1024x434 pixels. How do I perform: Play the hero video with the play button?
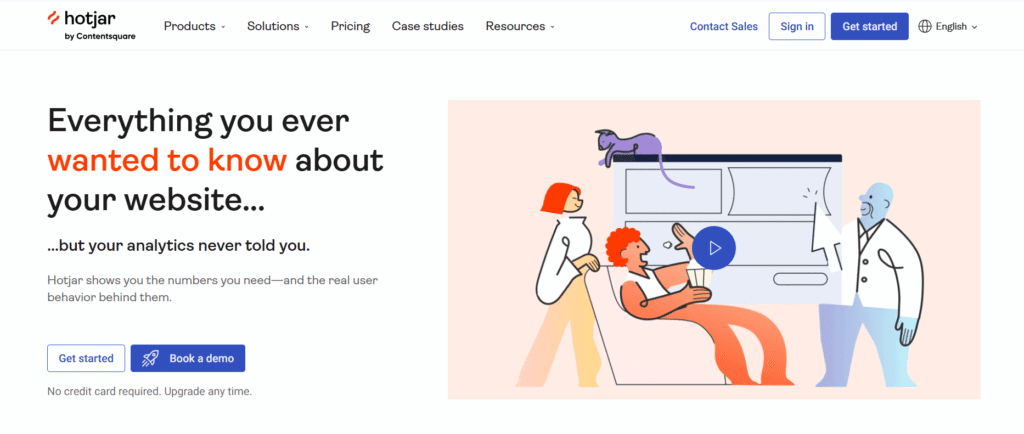(713, 246)
